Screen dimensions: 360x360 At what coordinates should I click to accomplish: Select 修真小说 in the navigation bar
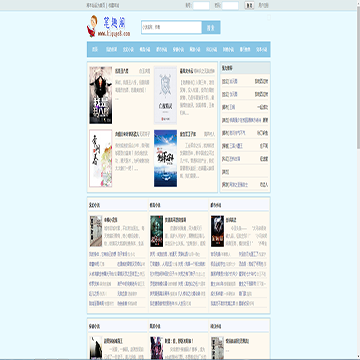tap(145, 49)
